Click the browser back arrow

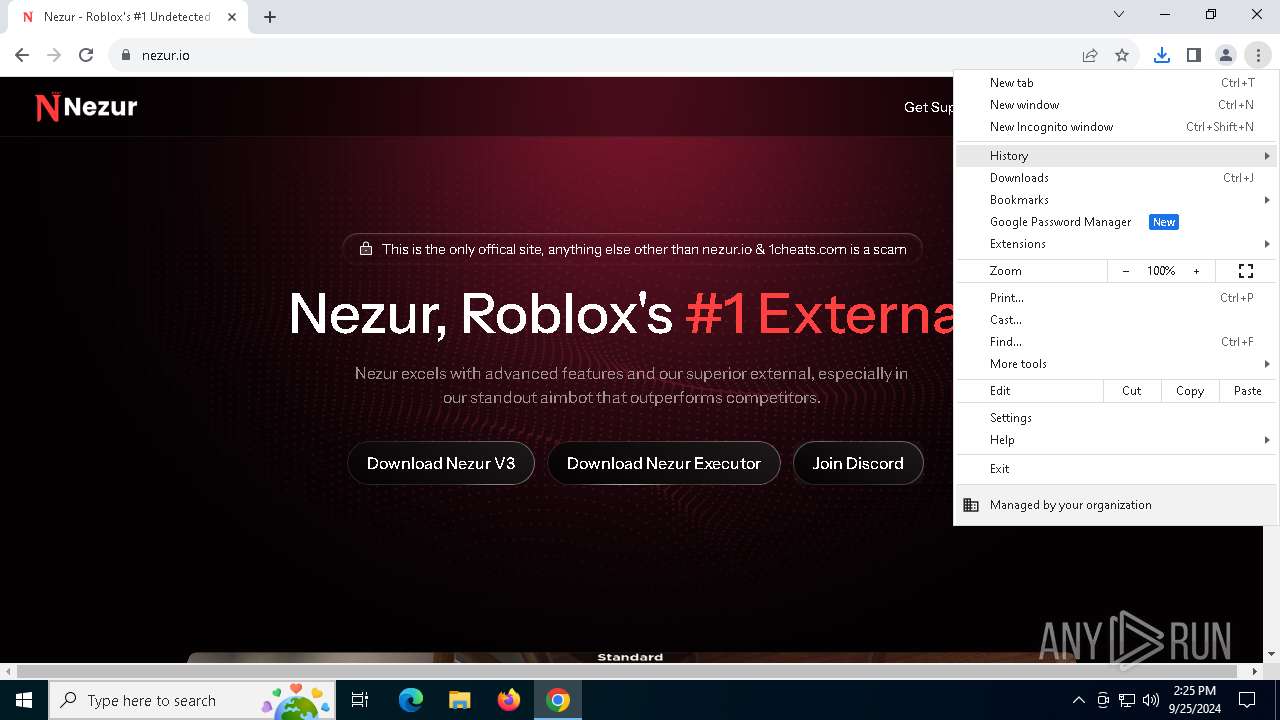click(x=22, y=55)
